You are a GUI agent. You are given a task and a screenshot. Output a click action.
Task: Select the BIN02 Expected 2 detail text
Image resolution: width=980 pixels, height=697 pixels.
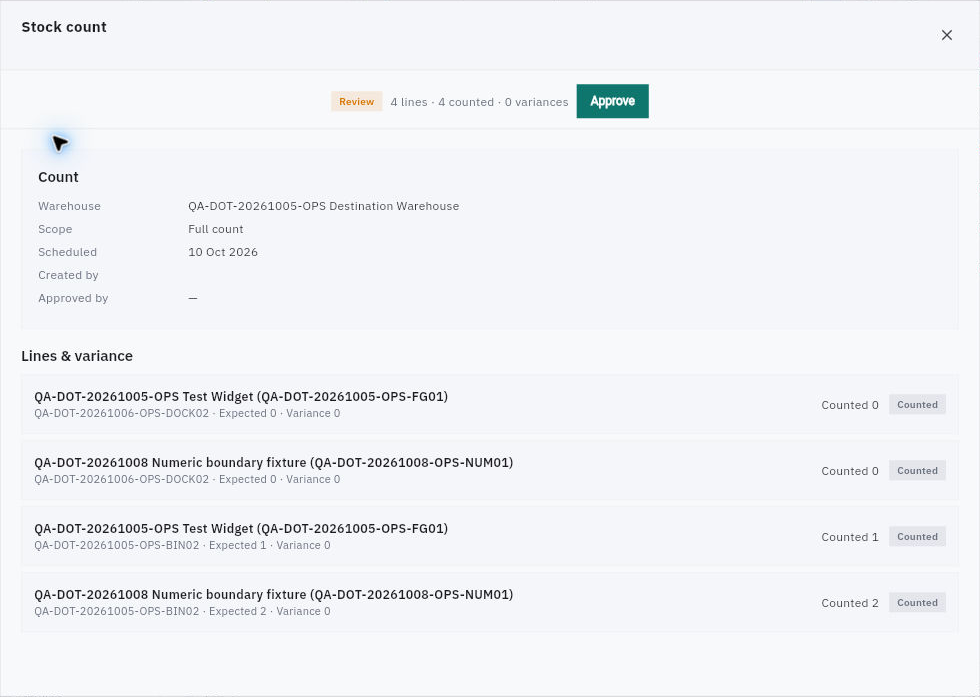pyautogui.click(x=182, y=611)
